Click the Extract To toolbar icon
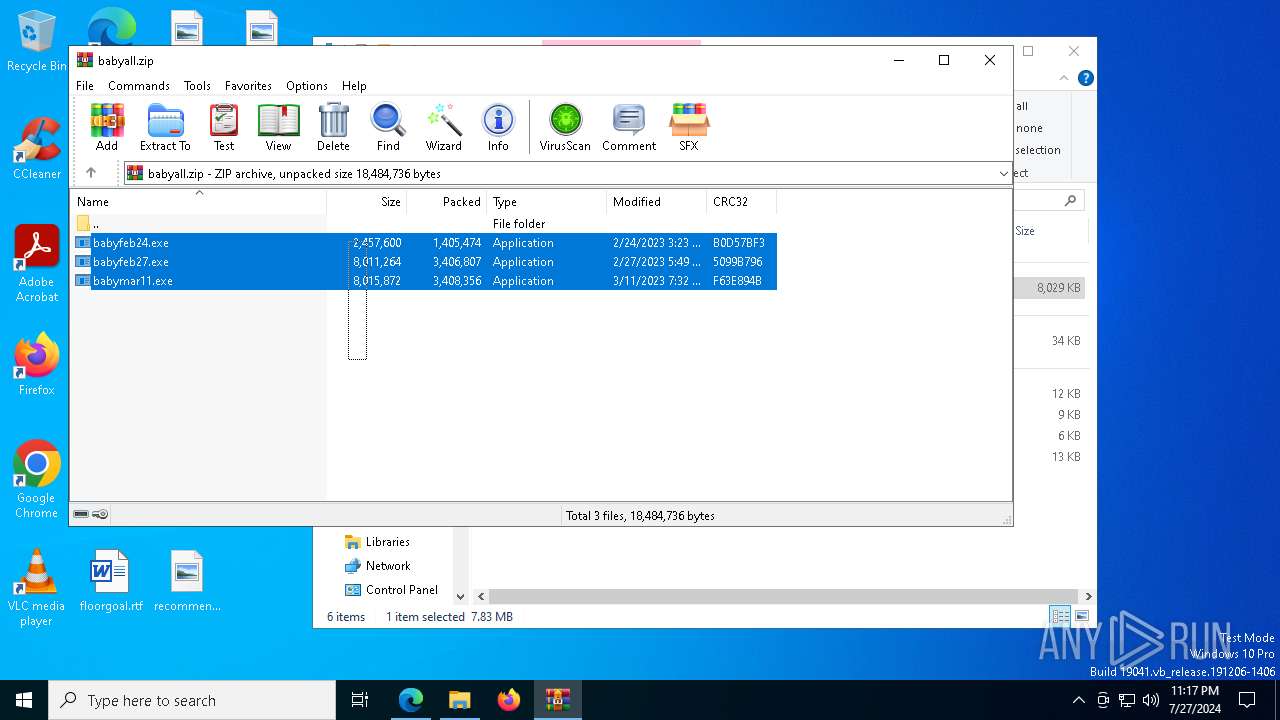The image size is (1280, 720). pos(165,127)
